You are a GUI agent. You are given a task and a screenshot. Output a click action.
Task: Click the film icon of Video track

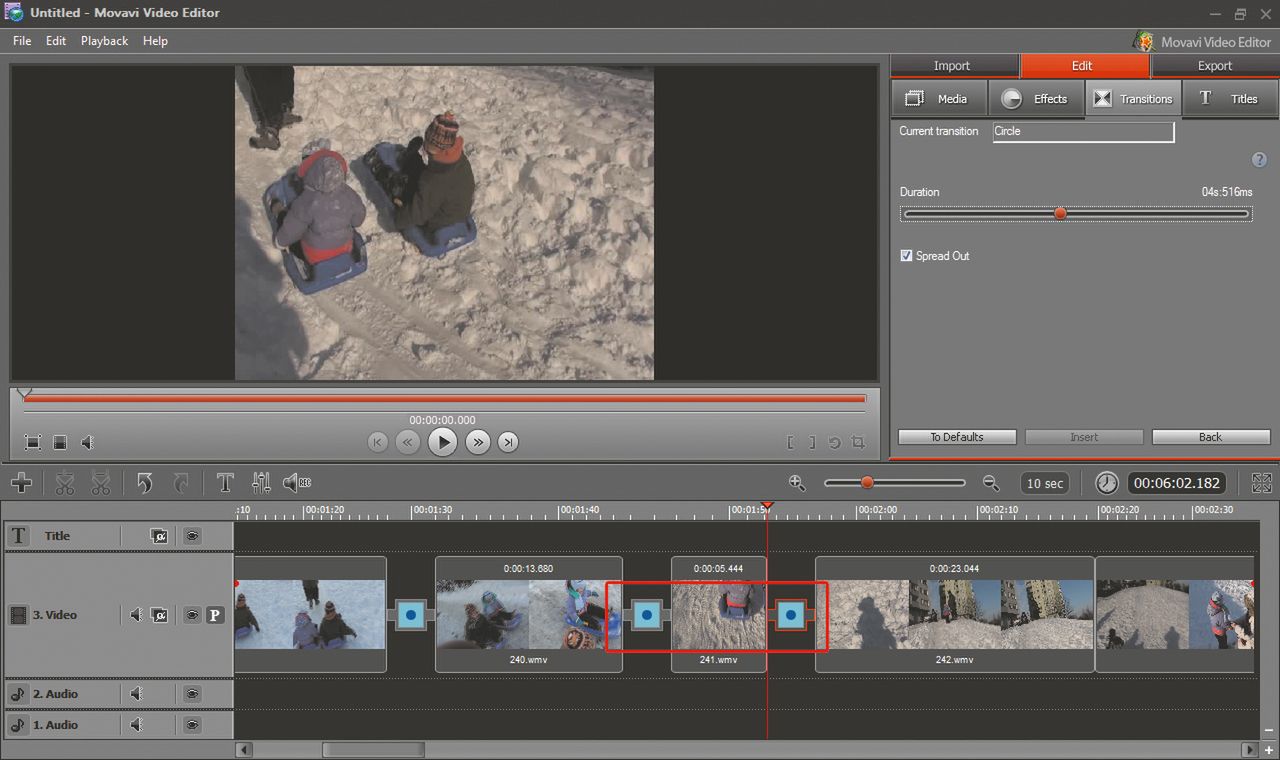(x=18, y=615)
